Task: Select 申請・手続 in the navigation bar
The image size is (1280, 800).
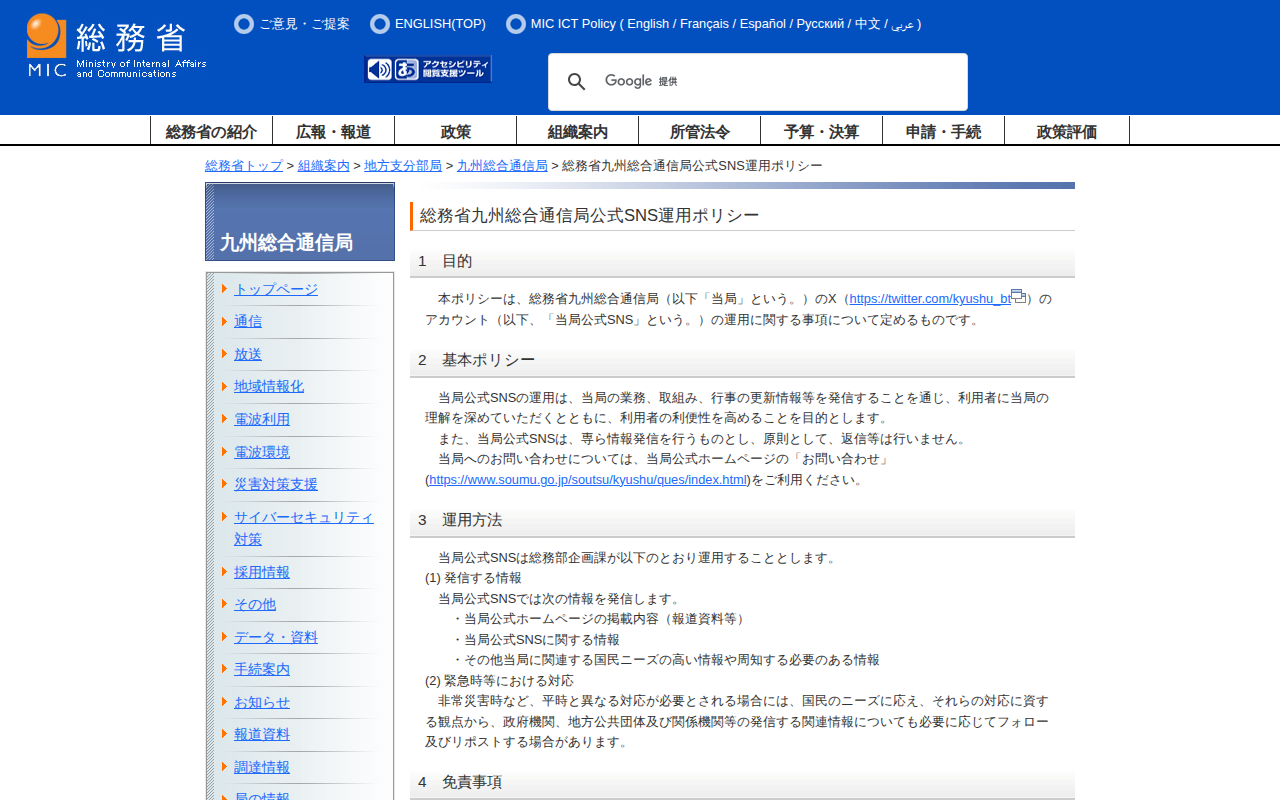Action: coord(943,131)
